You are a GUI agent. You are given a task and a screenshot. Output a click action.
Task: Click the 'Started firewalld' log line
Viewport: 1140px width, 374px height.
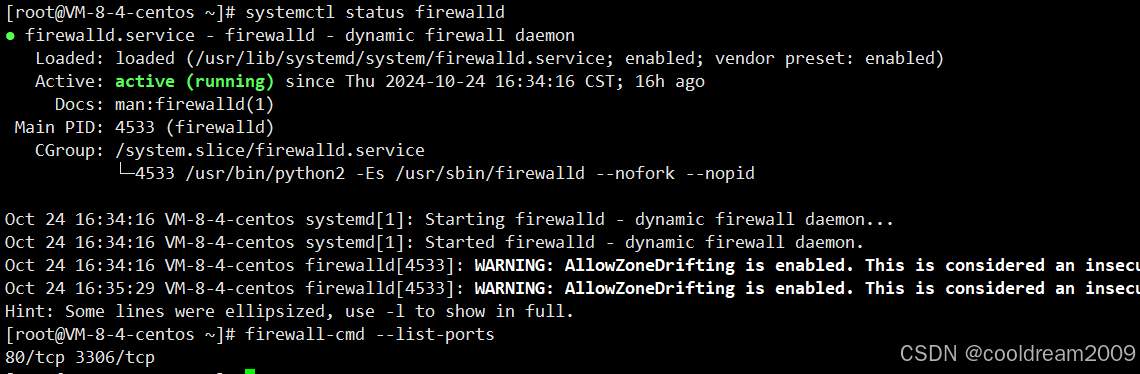tap(433, 243)
